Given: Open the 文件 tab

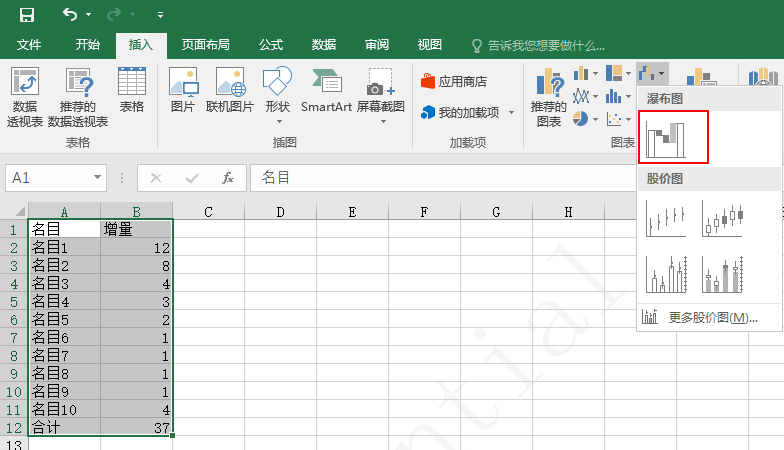Looking at the screenshot, I should point(28,45).
